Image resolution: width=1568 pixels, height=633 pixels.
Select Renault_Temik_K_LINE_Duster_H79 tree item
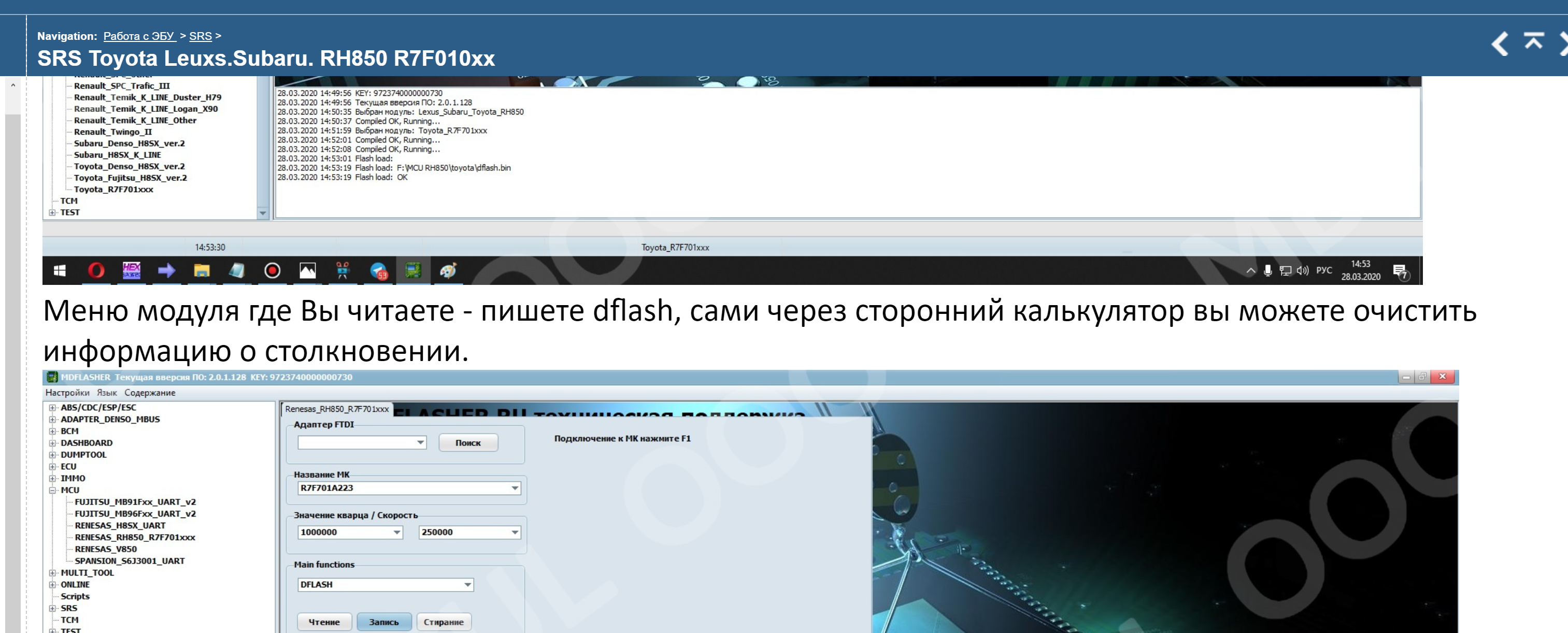[x=147, y=97]
